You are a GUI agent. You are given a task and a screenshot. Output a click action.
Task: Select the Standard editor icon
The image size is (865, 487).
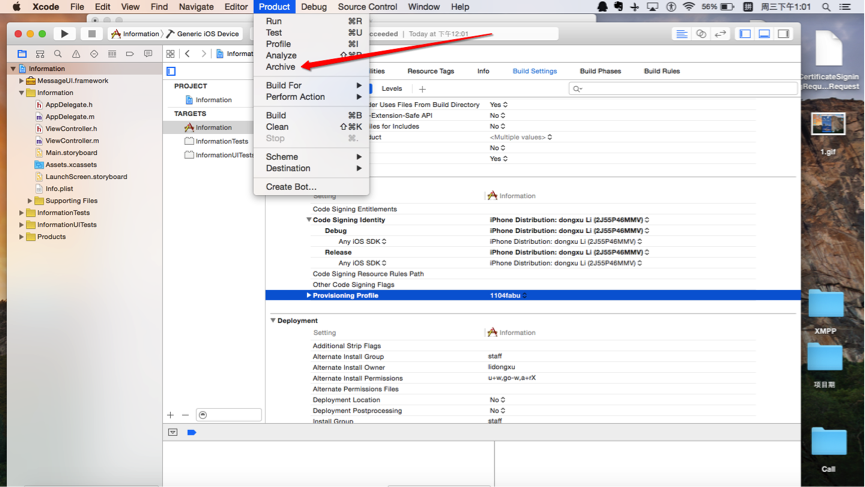click(x=682, y=34)
